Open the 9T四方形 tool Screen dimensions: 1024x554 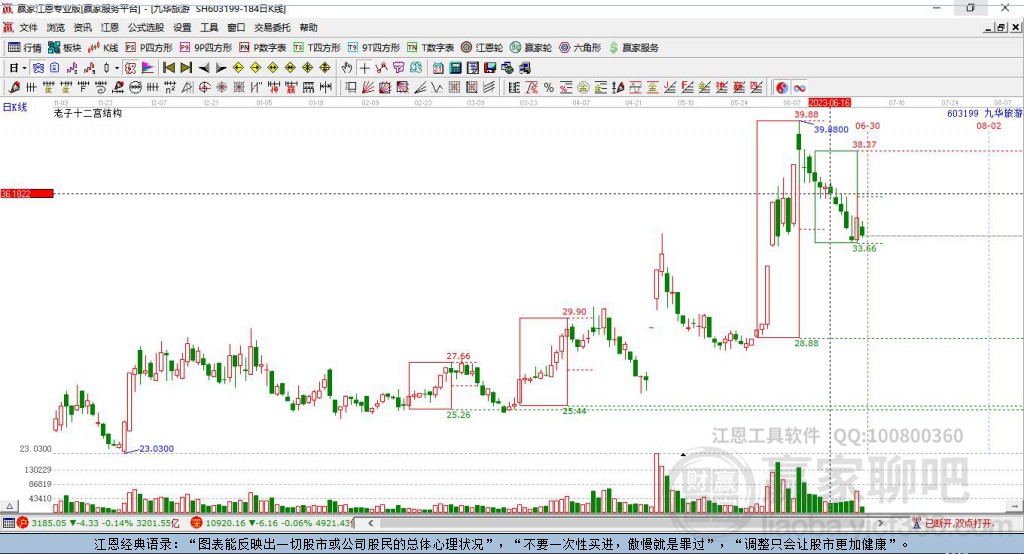(x=374, y=48)
